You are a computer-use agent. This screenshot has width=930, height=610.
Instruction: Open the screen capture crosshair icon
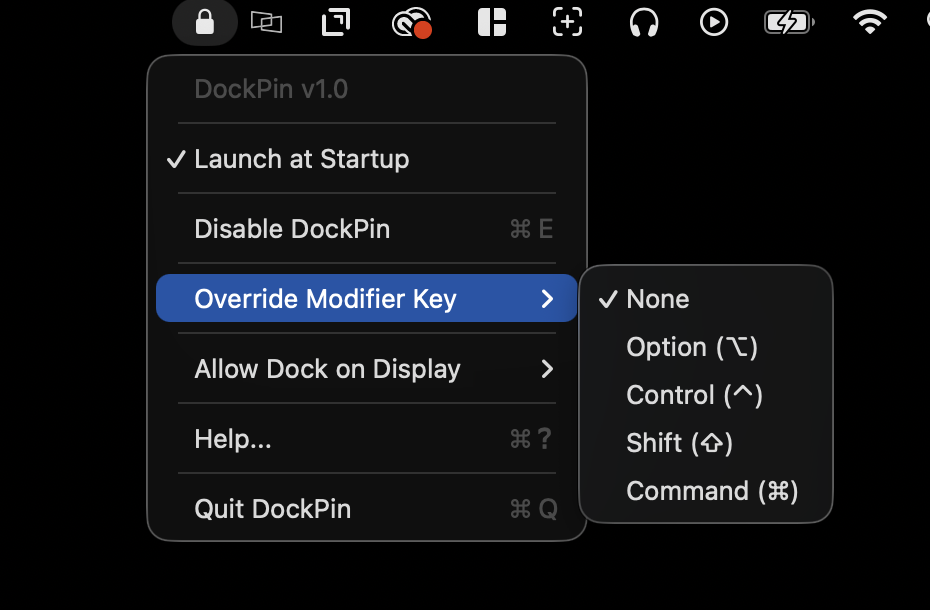click(567, 22)
